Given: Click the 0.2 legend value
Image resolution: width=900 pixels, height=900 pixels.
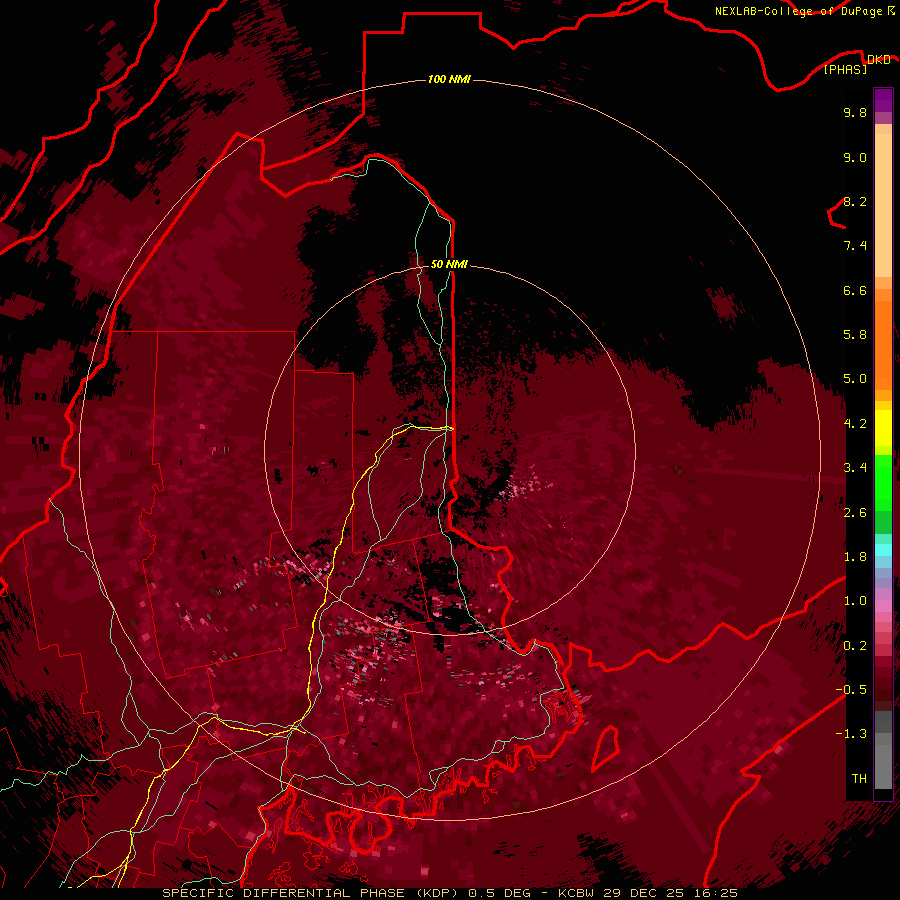Looking at the screenshot, I should coord(855,646).
